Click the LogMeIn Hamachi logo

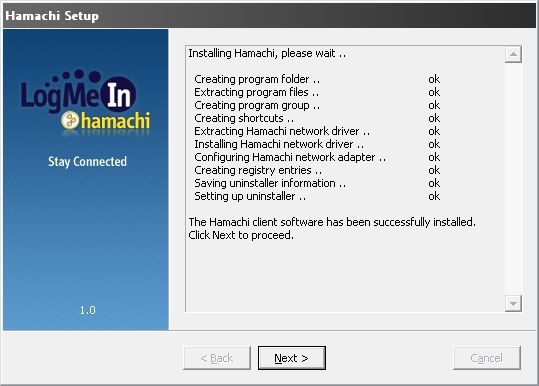tap(85, 103)
